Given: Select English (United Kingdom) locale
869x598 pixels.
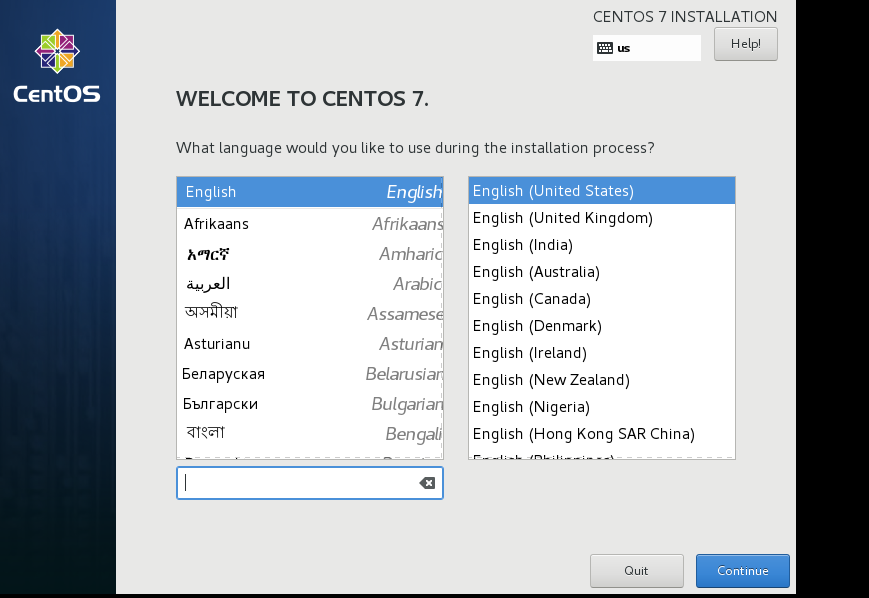Looking at the screenshot, I should click(x=602, y=218).
